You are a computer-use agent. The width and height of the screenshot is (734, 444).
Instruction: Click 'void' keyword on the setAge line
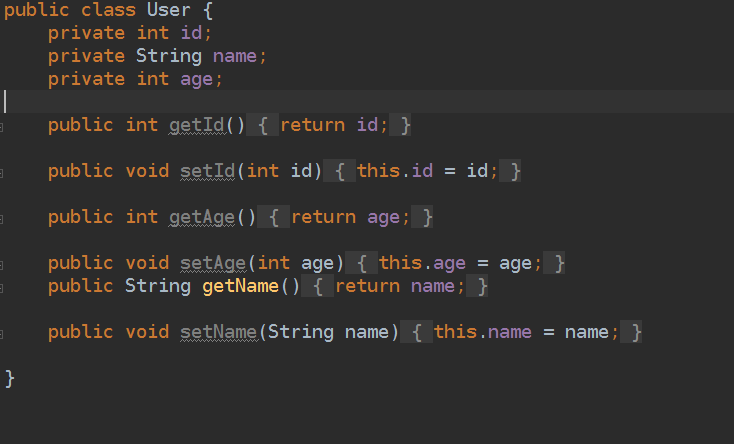click(x=147, y=263)
